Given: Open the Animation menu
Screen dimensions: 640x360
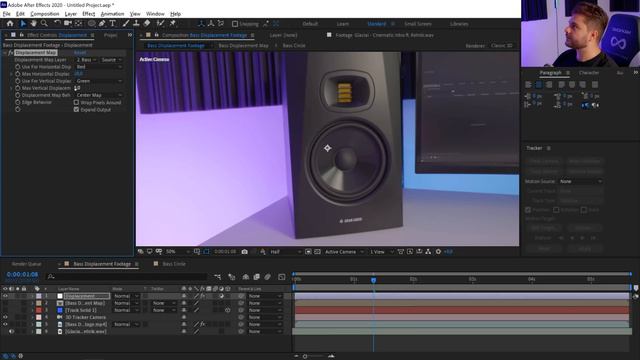Looking at the screenshot, I should (112, 14).
